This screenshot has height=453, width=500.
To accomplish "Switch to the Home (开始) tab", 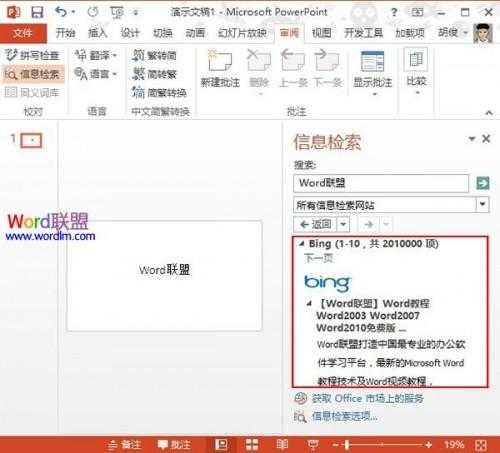I will (65, 33).
